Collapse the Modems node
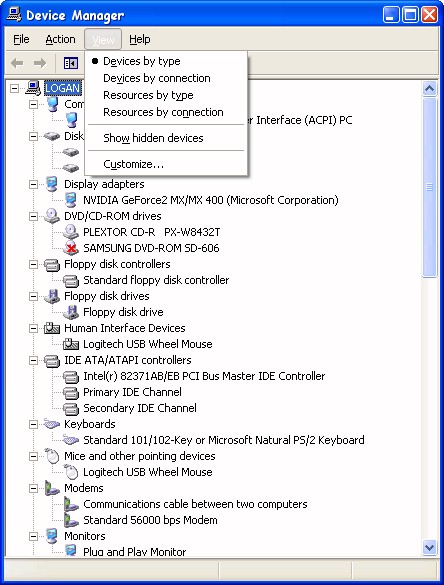 (34, 488)
